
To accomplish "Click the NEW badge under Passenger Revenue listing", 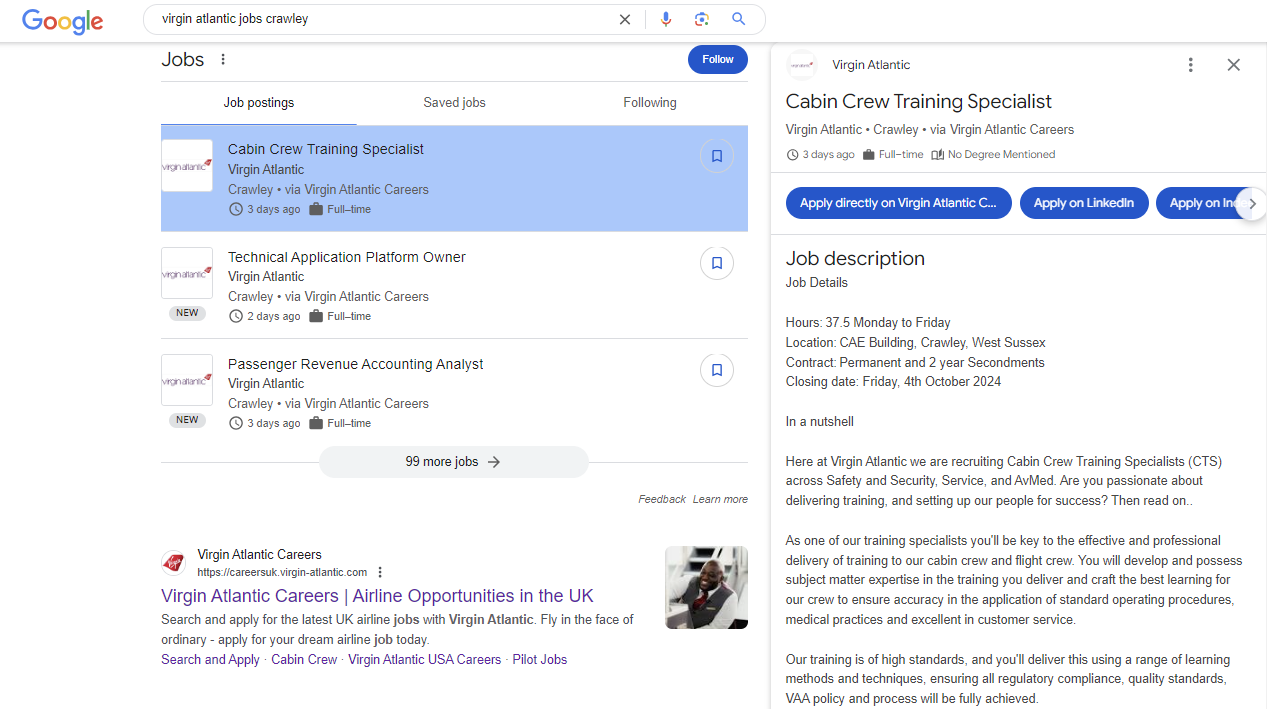I will tap(187, 420).
